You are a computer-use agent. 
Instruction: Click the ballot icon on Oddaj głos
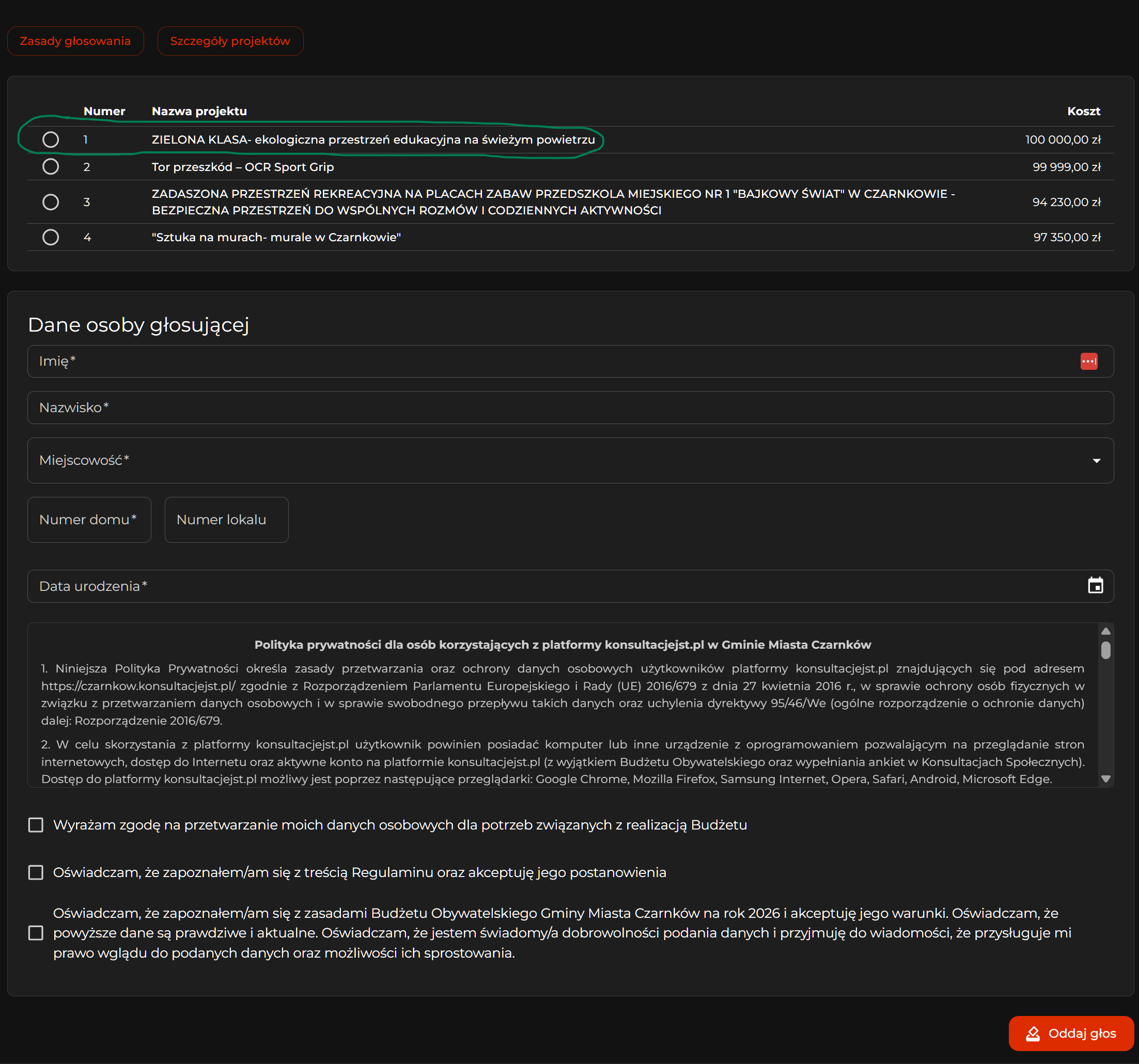pyautogui.click(x=1033, y=1034)
